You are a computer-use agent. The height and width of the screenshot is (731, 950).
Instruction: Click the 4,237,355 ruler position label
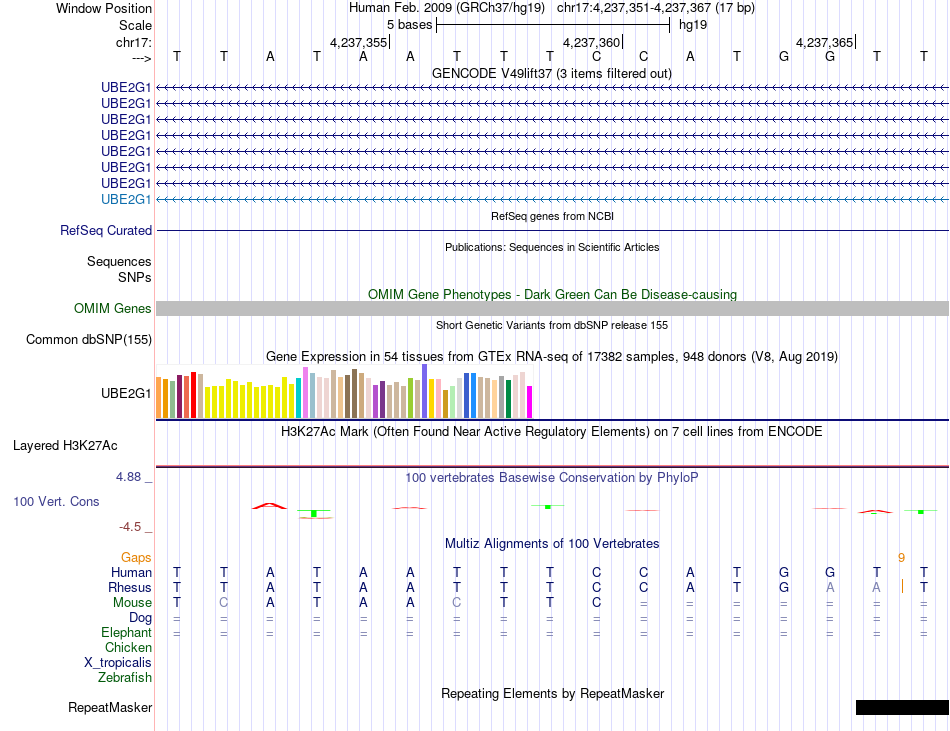pos(358,42)
